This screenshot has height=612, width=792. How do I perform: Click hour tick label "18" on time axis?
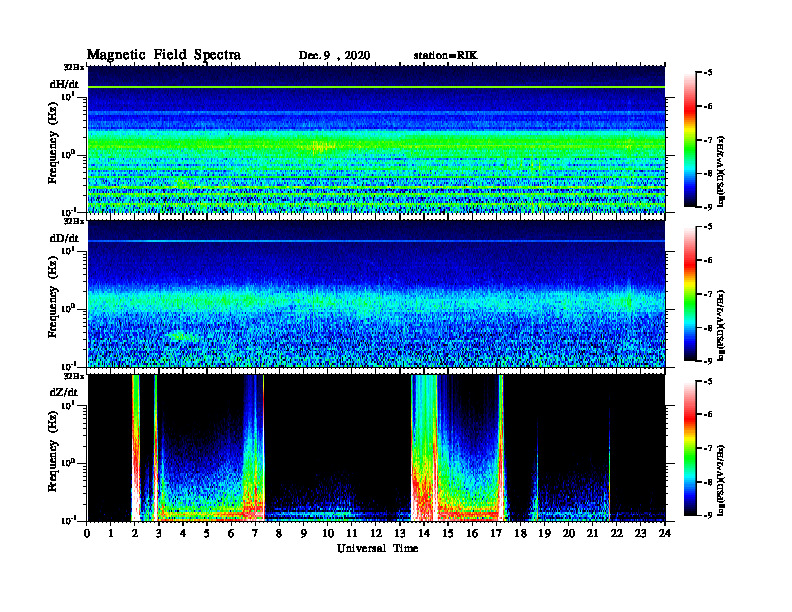pyautogui.click(x=520, y=534)
